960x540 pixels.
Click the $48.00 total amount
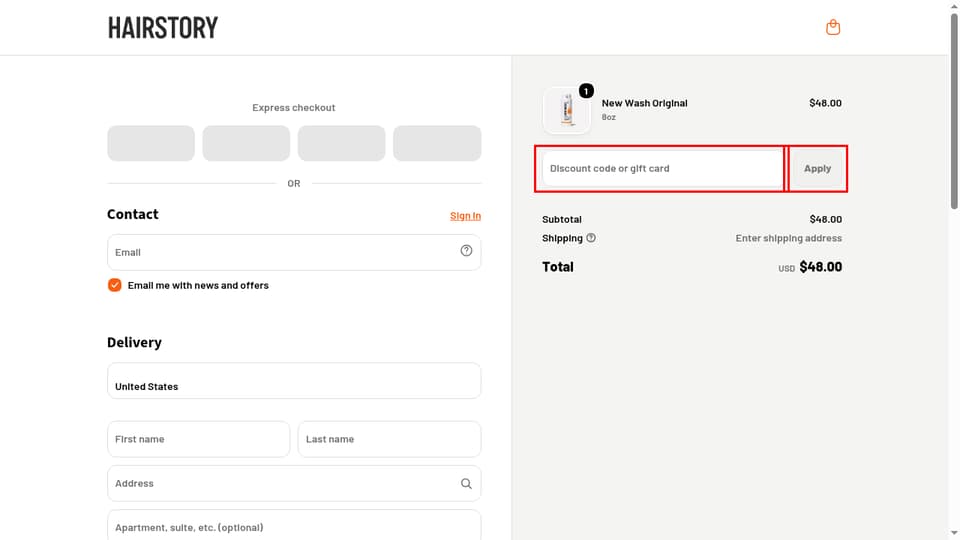(820, 267)
